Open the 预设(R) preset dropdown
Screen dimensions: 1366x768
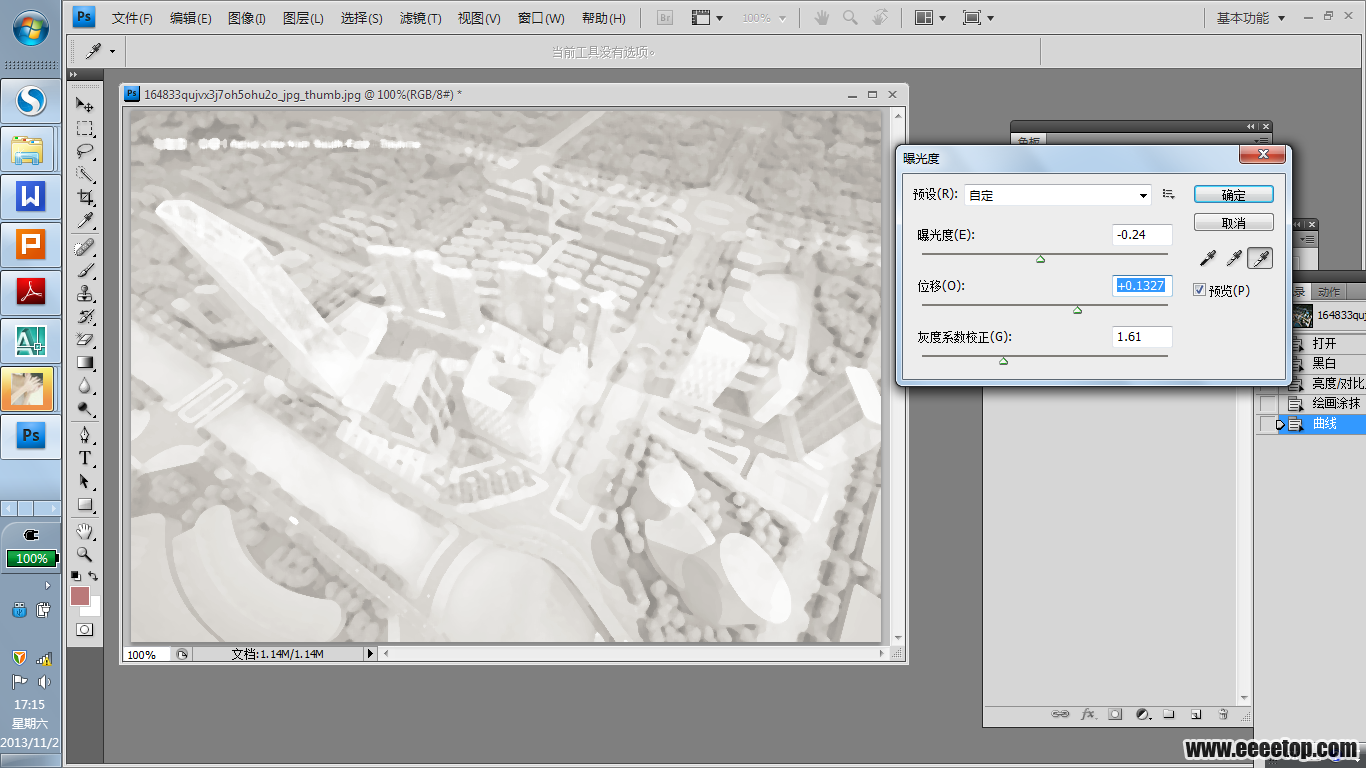(x=1058, y=195)
